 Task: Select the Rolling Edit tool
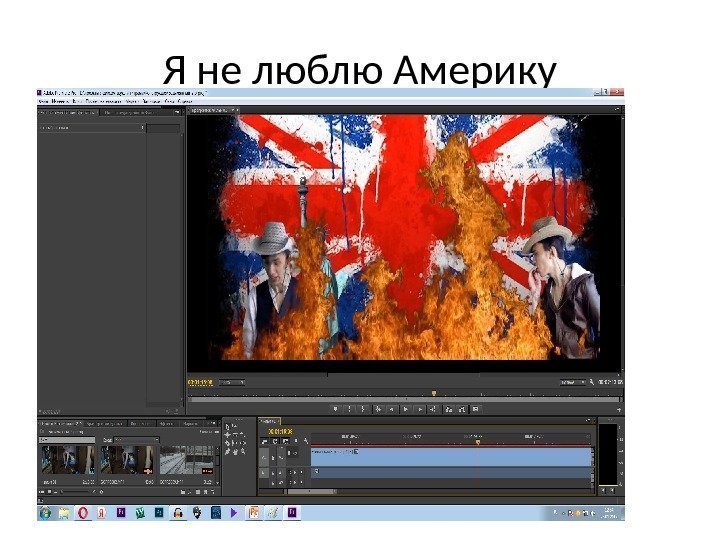(236, 434)
